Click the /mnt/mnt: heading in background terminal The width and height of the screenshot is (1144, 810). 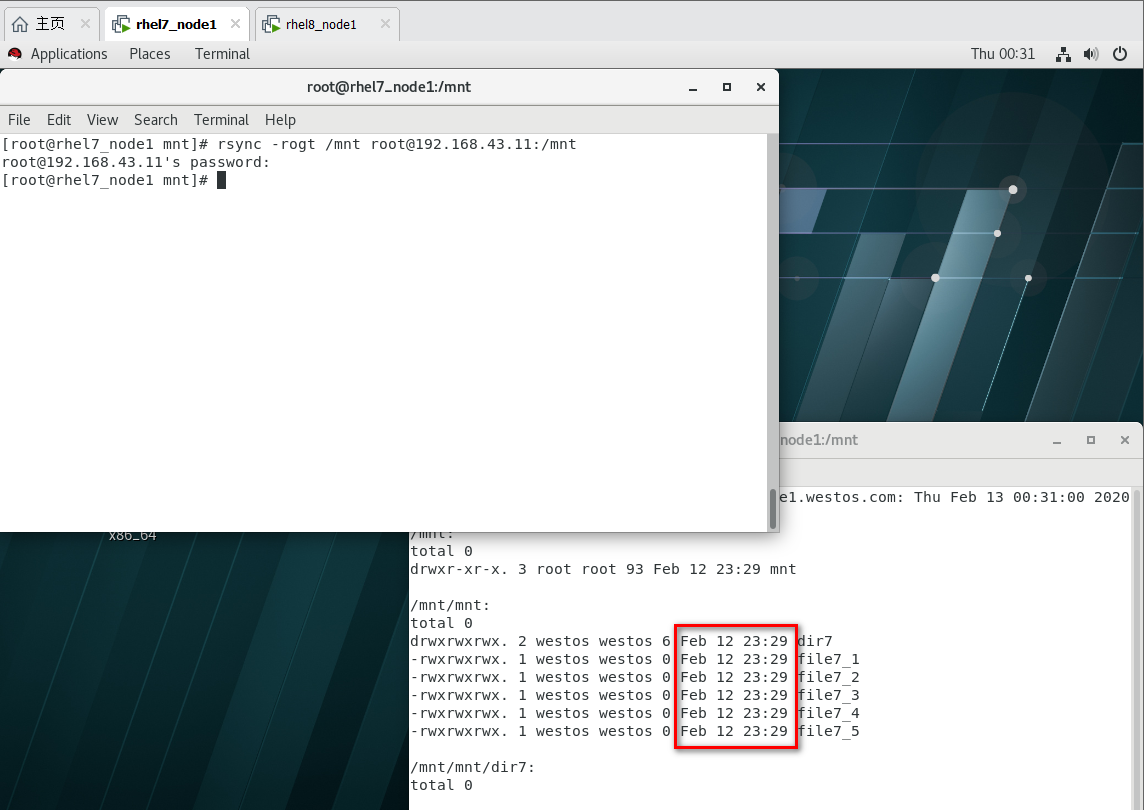pyautogui.click(x=450, y=606)
